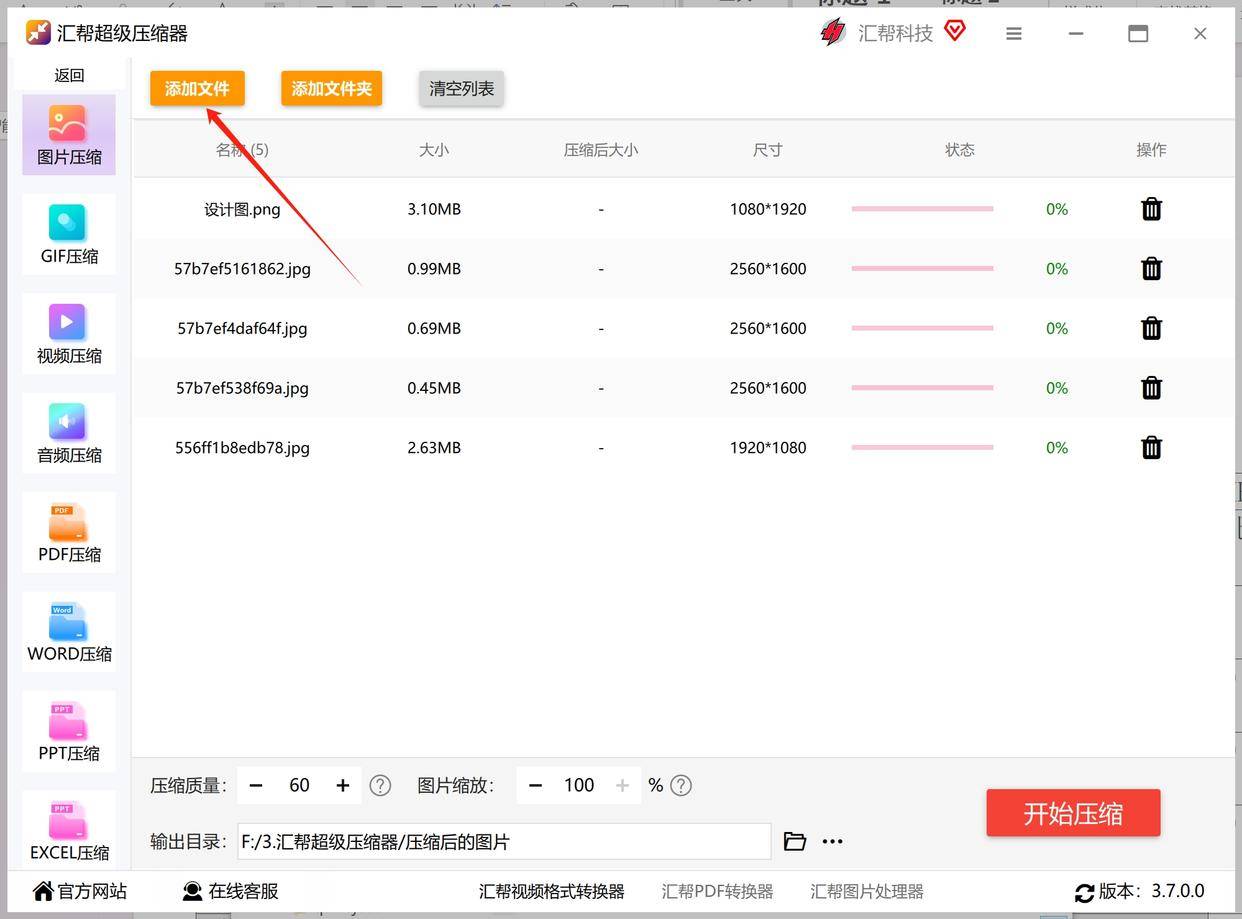This screenshot has height=919, width=1242.
Task: Click progress bar of 设计图.png
Action: point(922,209)
